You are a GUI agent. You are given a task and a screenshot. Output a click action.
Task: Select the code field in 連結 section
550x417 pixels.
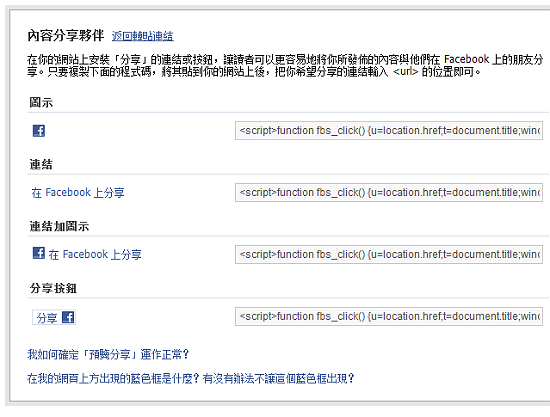pos(389,193)
